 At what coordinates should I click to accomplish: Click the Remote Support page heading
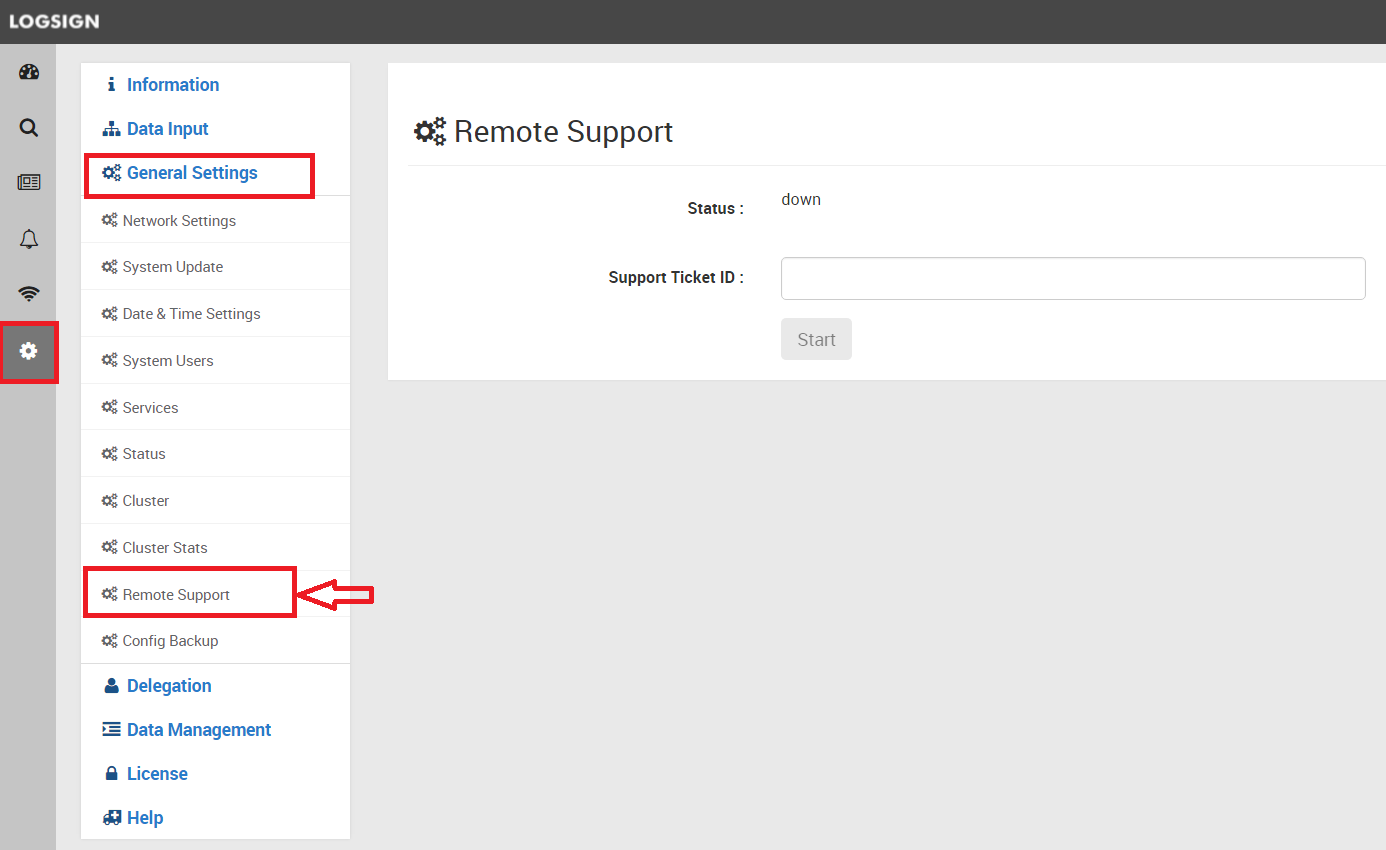point(563,132)
